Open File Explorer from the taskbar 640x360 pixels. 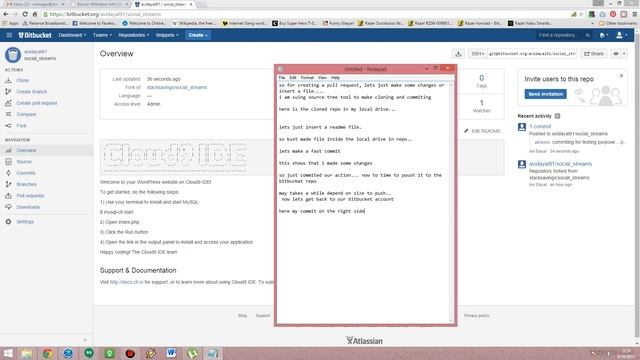pyautogui.click(x=27, y=353)
